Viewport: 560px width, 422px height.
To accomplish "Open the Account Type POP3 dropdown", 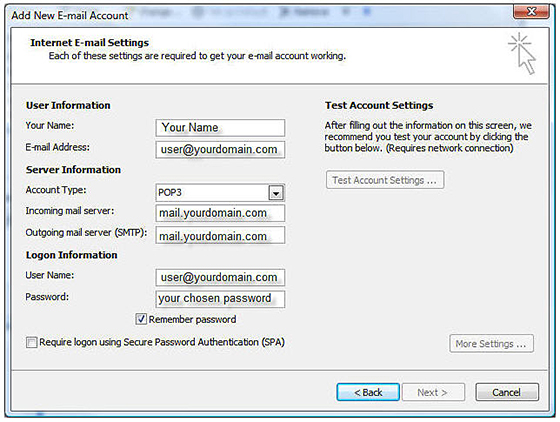I will pos(220,192).
